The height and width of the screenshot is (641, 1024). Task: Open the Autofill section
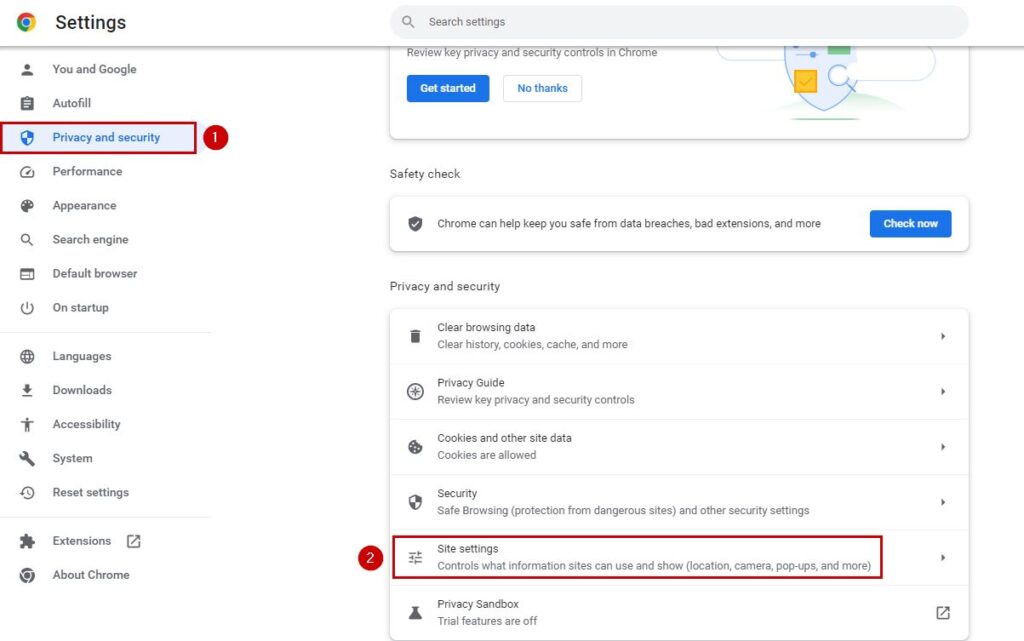coord(72,103)
